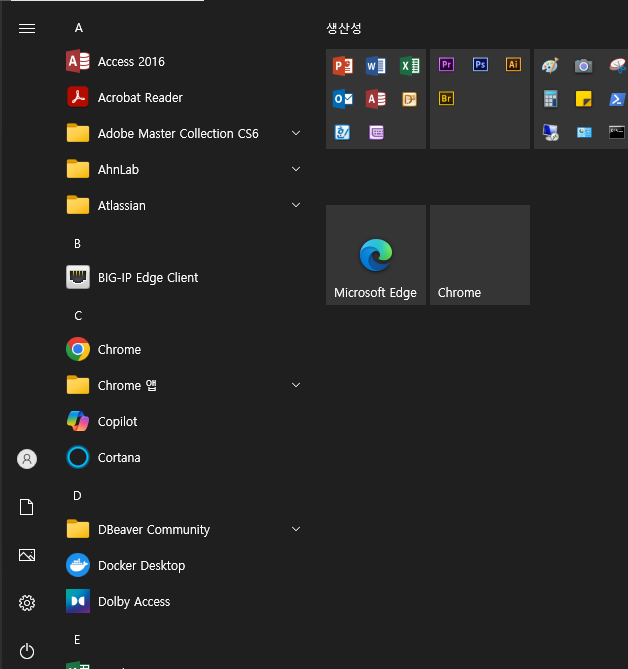This screenshot has height=669, width=628.
Task: Launch the Premiere Pro (Pr) tile
Action: [x=447, y=64]
